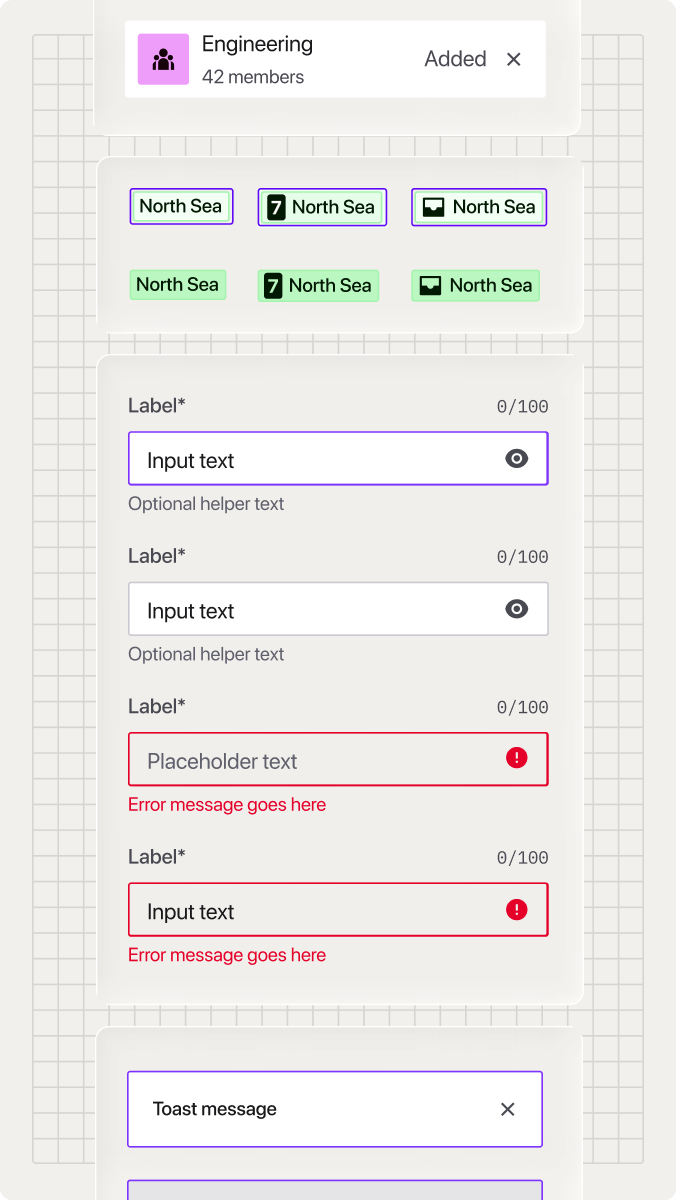Dismiss the Engineering row with the X
Viewport: 676px width, 1200px height.
[x=514, y=59]
